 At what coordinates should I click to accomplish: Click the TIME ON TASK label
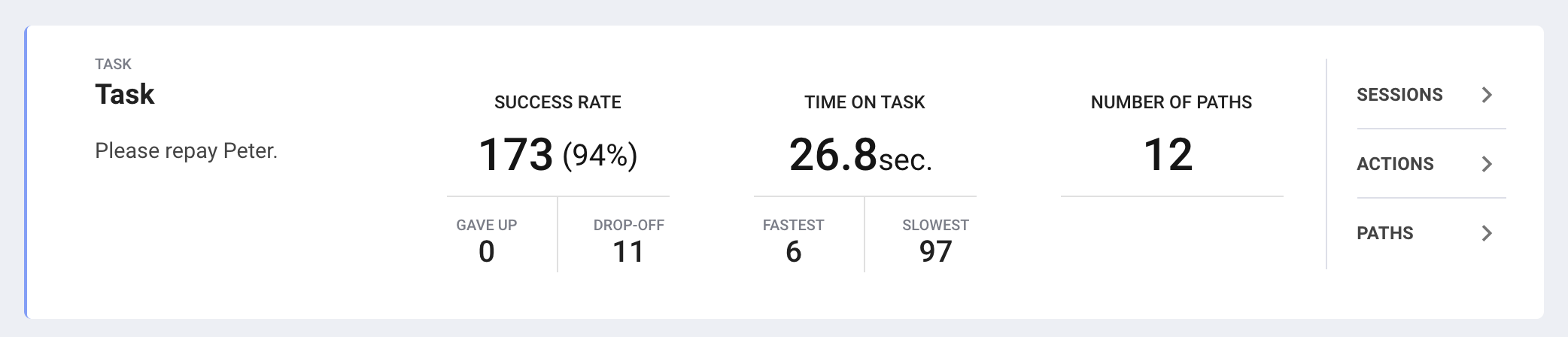pyautogui.click(x=865, y=102)
